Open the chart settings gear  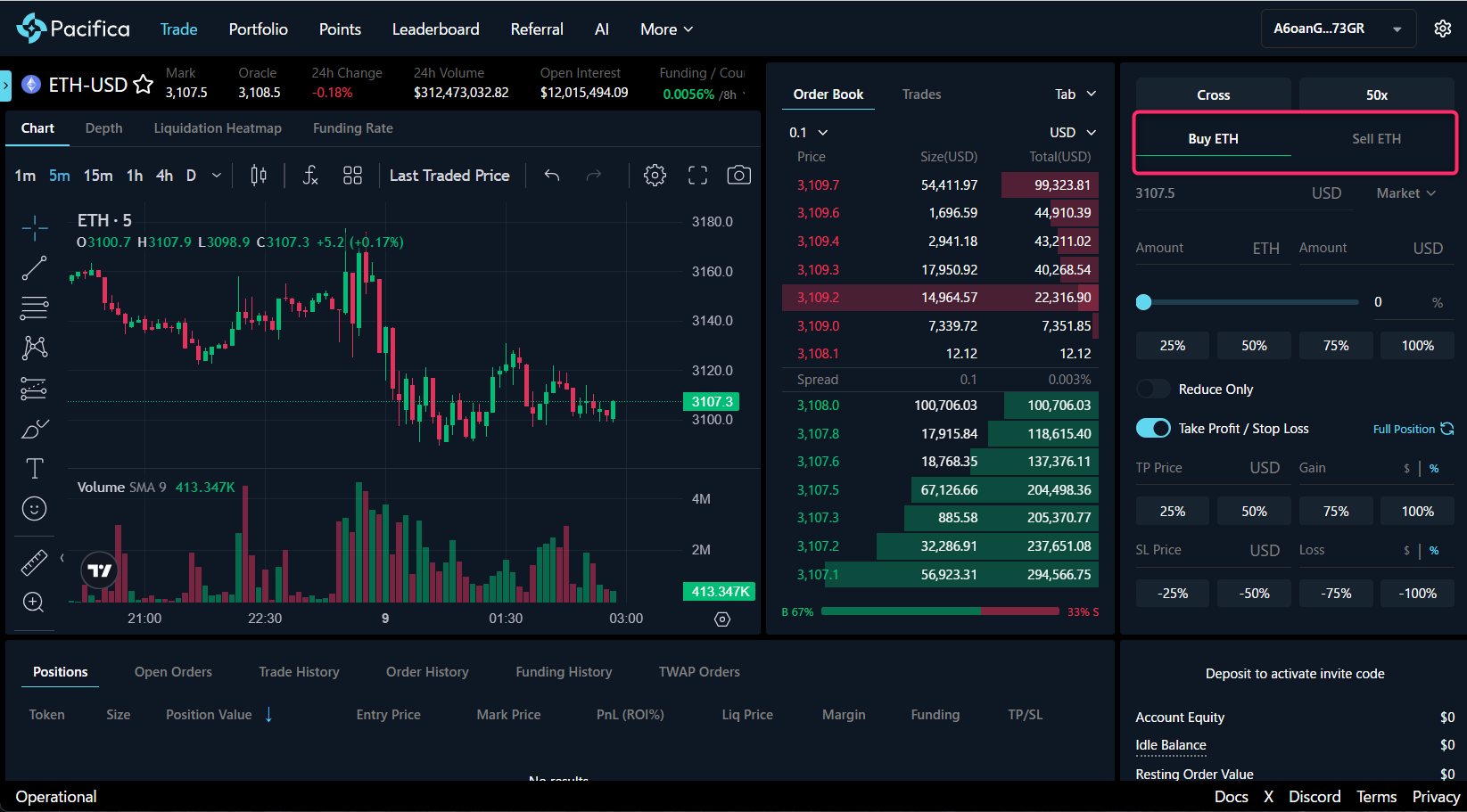coord(655,176)
